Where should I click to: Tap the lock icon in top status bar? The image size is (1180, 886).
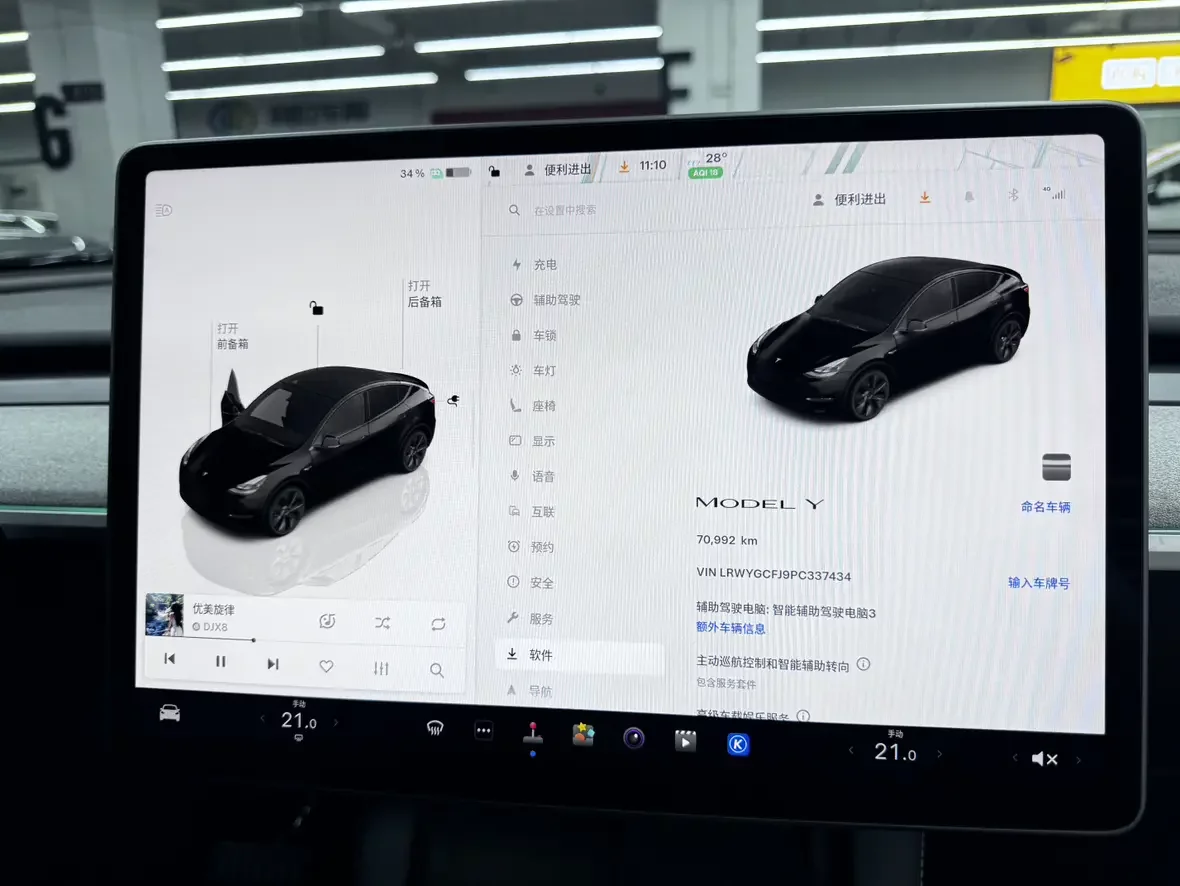coord(494,172)
